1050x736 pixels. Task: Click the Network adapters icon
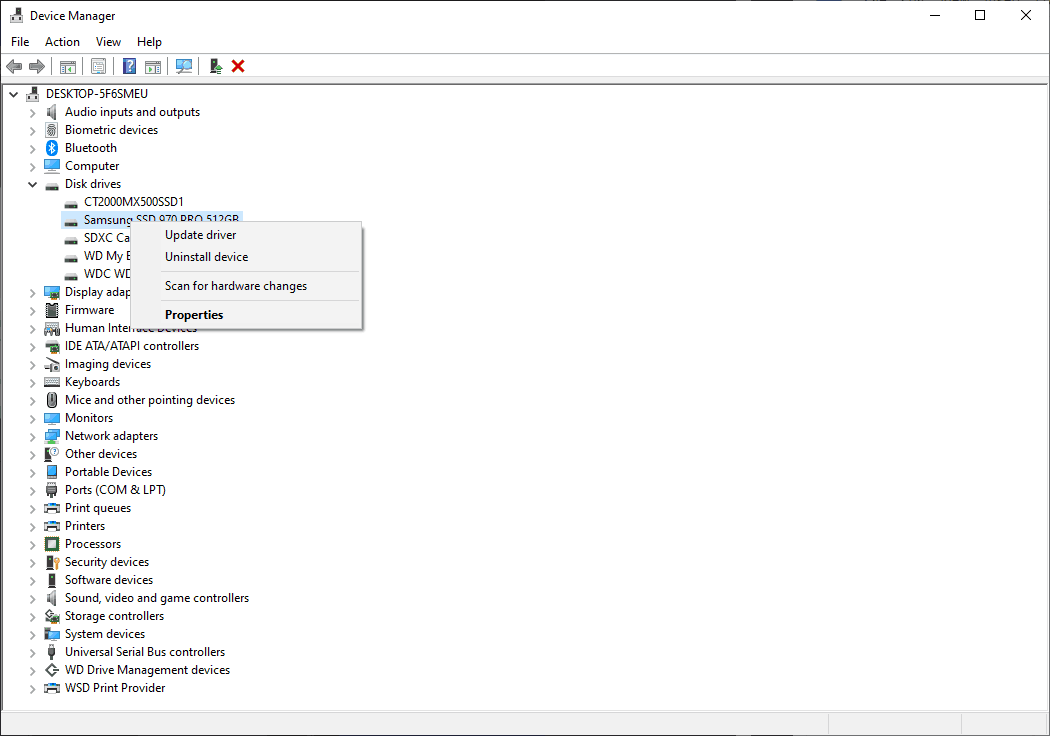[x=52, y=436]
